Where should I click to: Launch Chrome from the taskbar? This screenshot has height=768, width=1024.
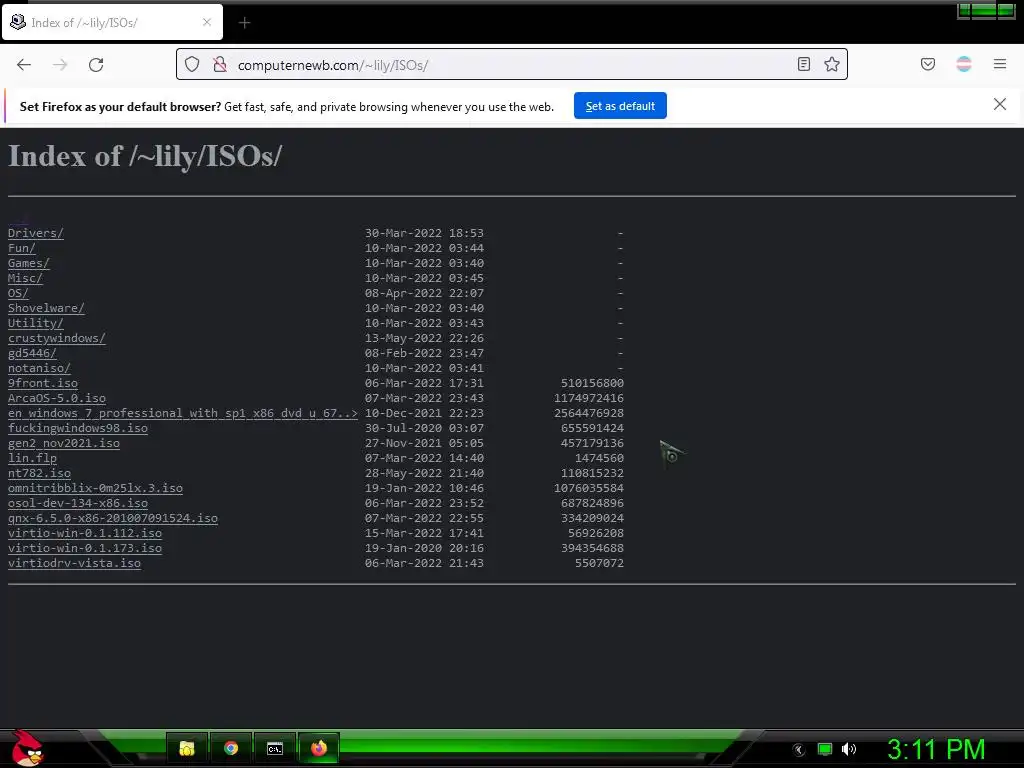pos(231,748)
